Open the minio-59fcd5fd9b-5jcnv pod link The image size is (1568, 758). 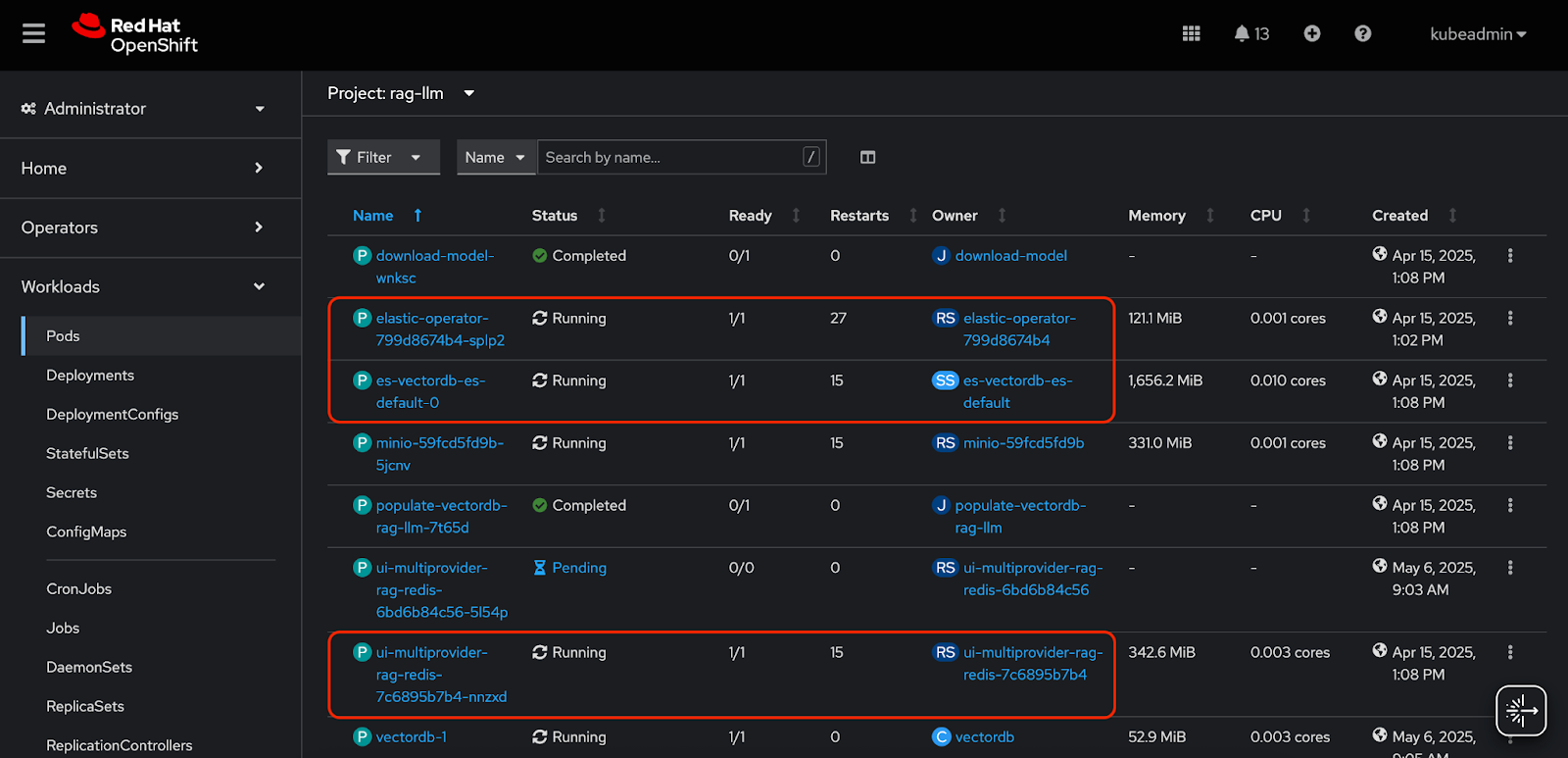439,443
